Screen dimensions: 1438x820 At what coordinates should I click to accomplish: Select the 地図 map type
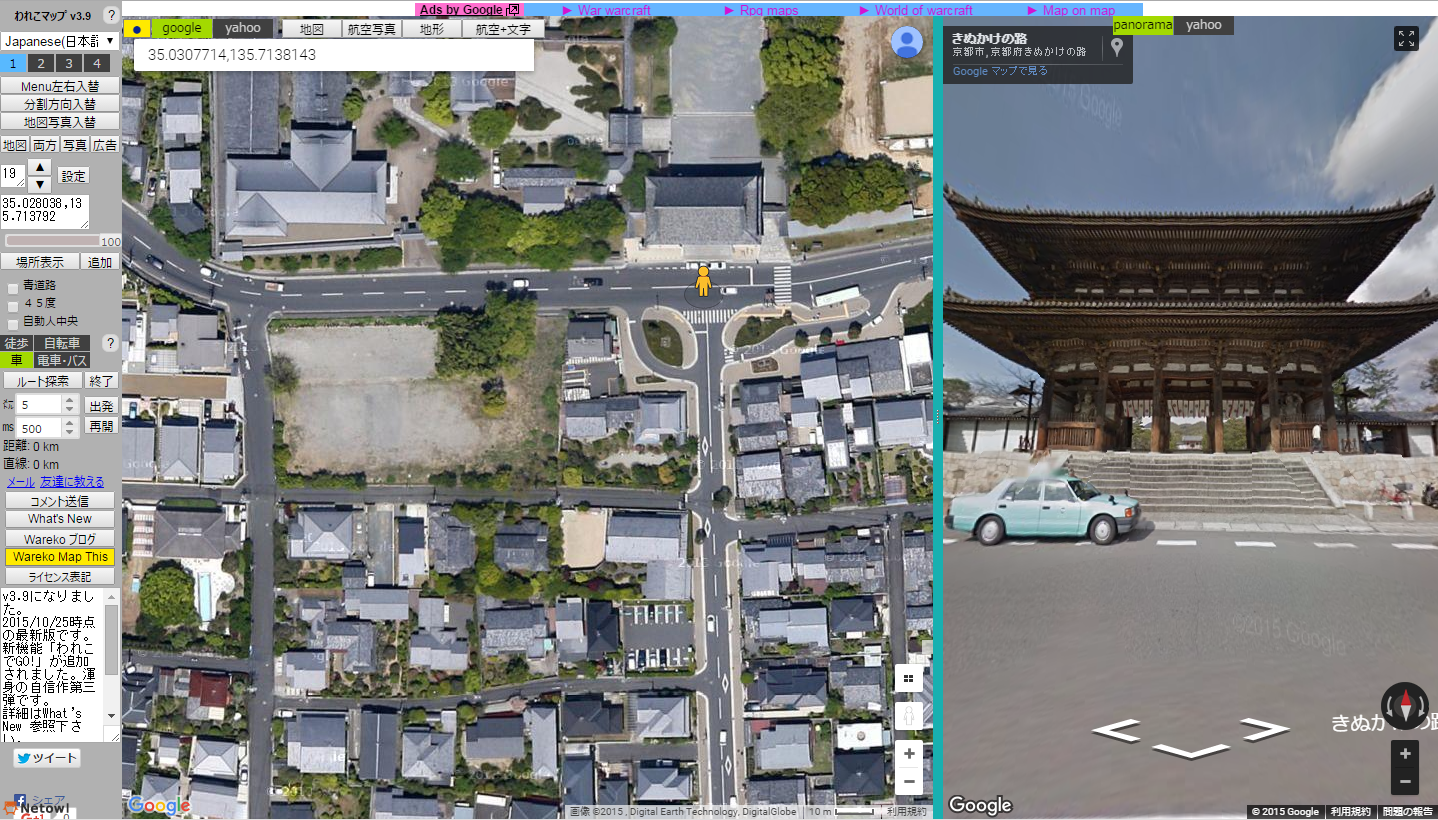tap(312, 29)
